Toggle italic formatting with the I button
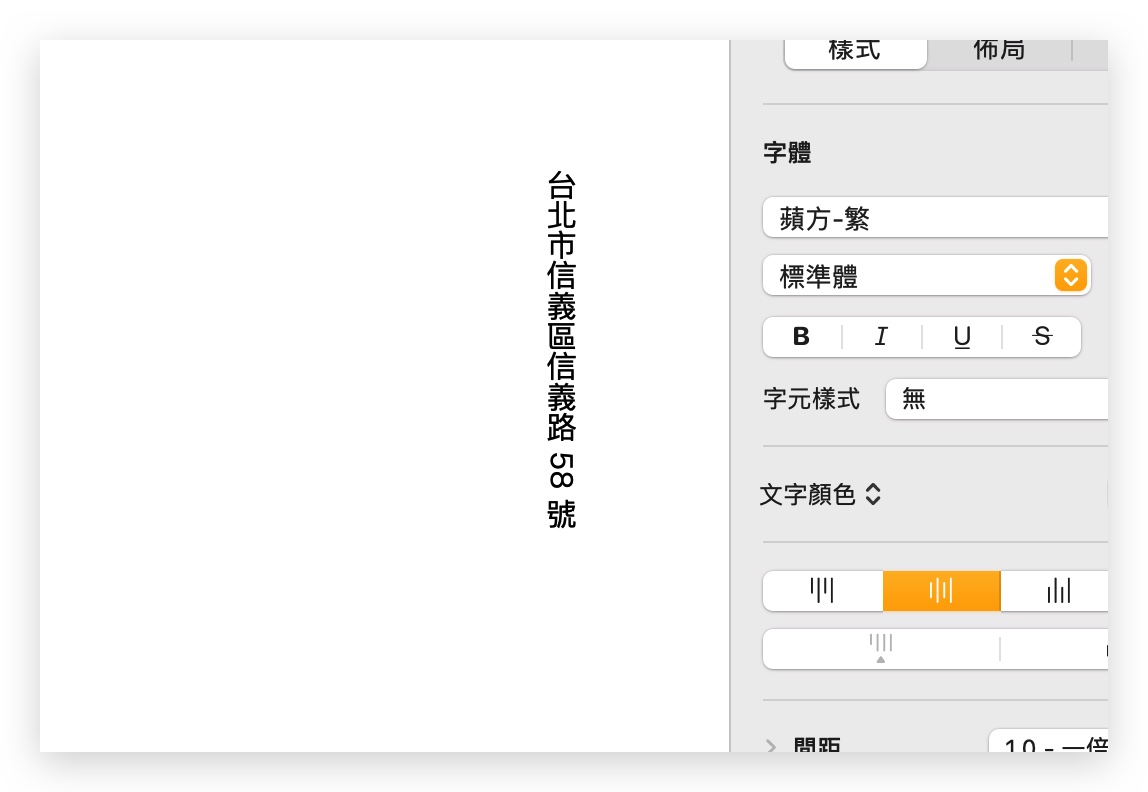Screen dimensions: 1148x792 pos(882,337)
